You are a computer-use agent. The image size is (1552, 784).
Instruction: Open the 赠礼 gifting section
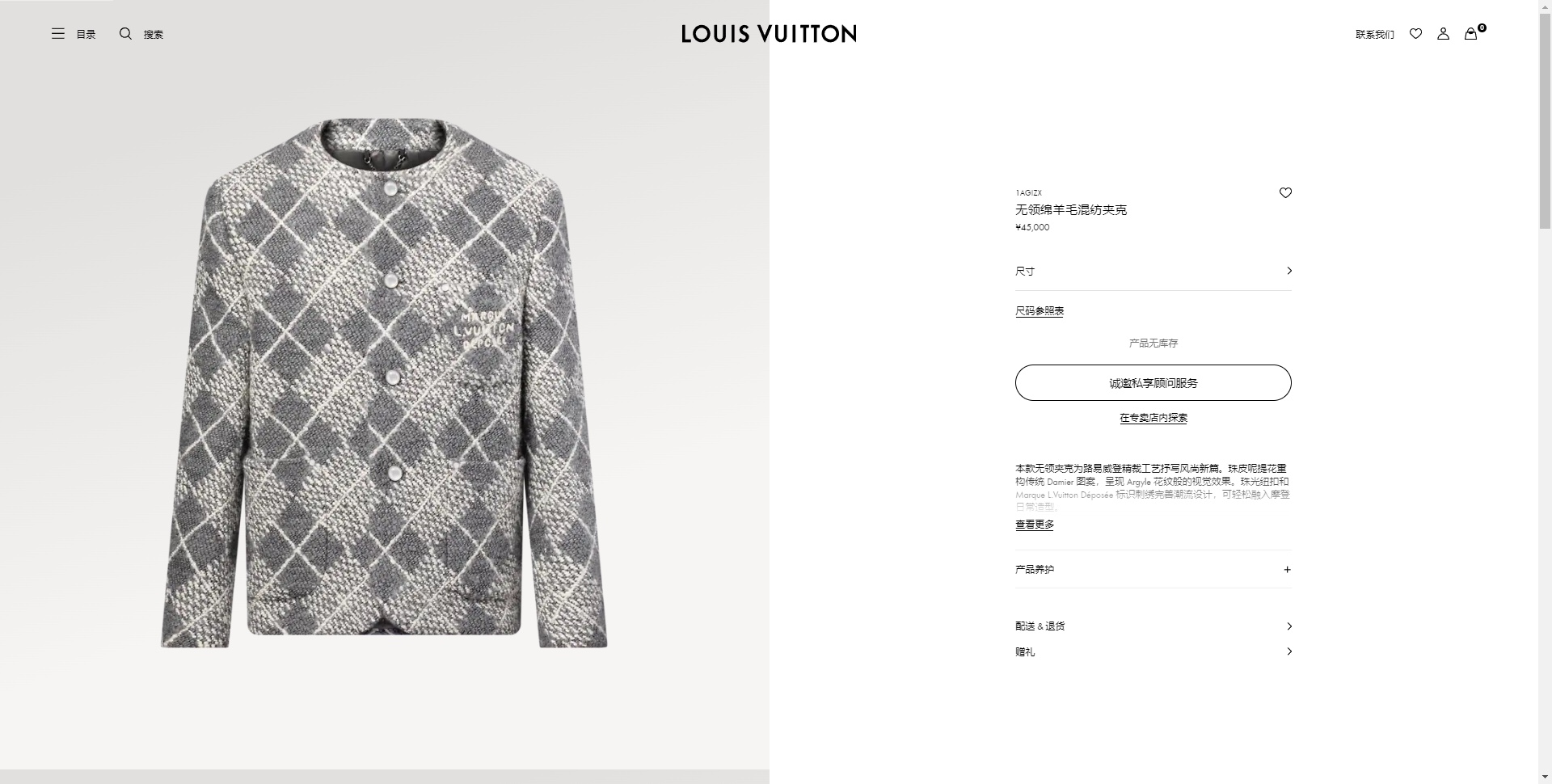click(x=1153, y=651)
